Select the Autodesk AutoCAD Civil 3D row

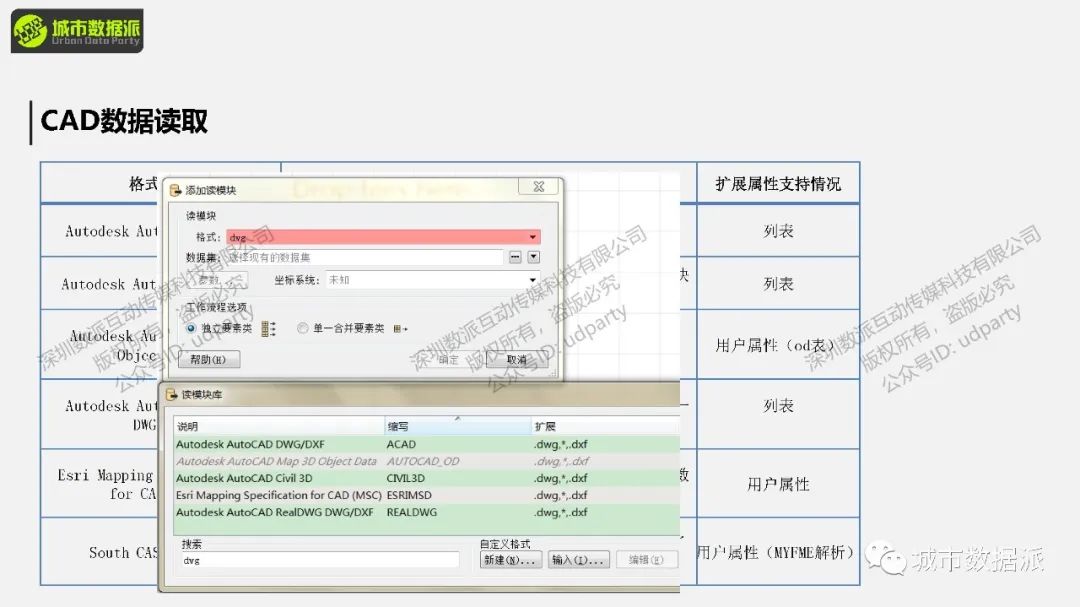427,478
